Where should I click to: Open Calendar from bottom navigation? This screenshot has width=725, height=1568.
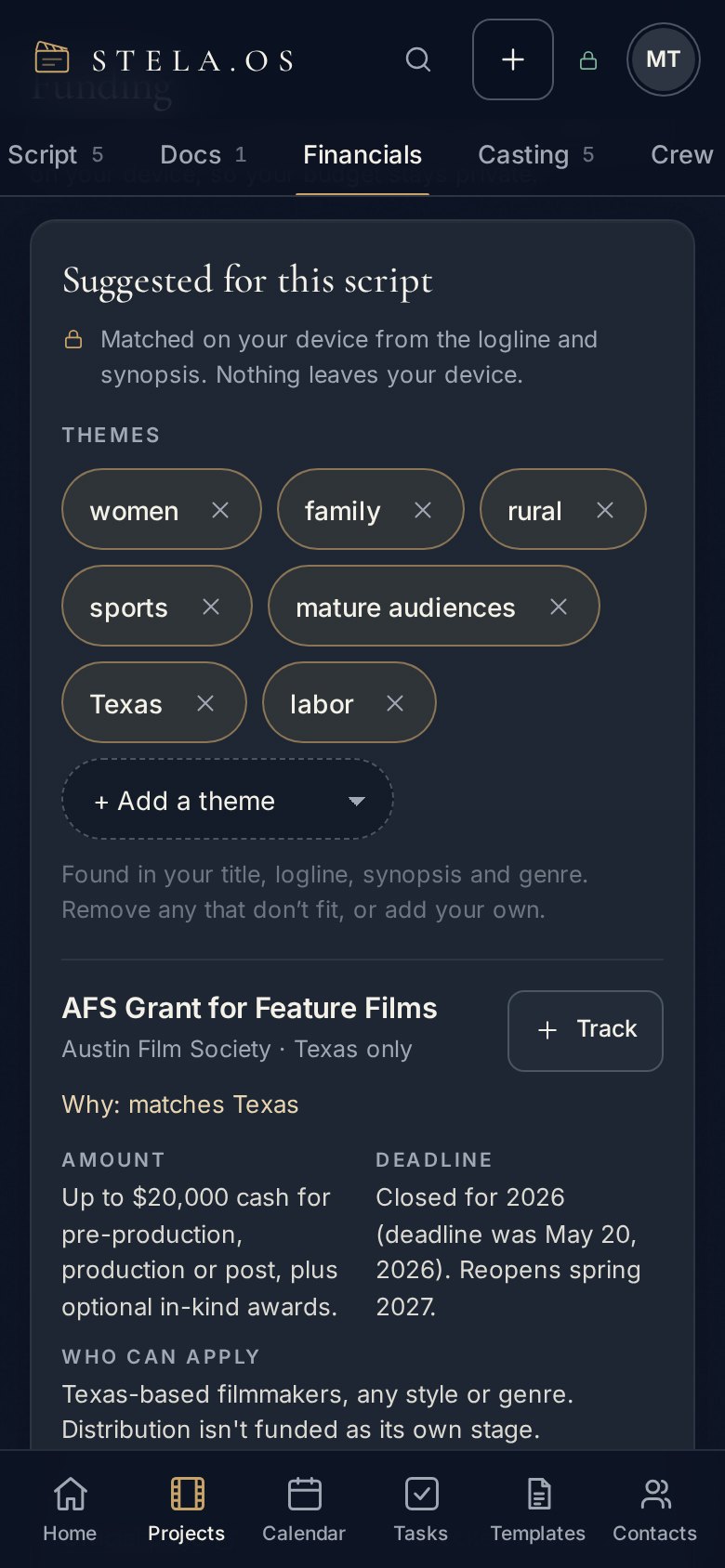(x=304, y=1509)
